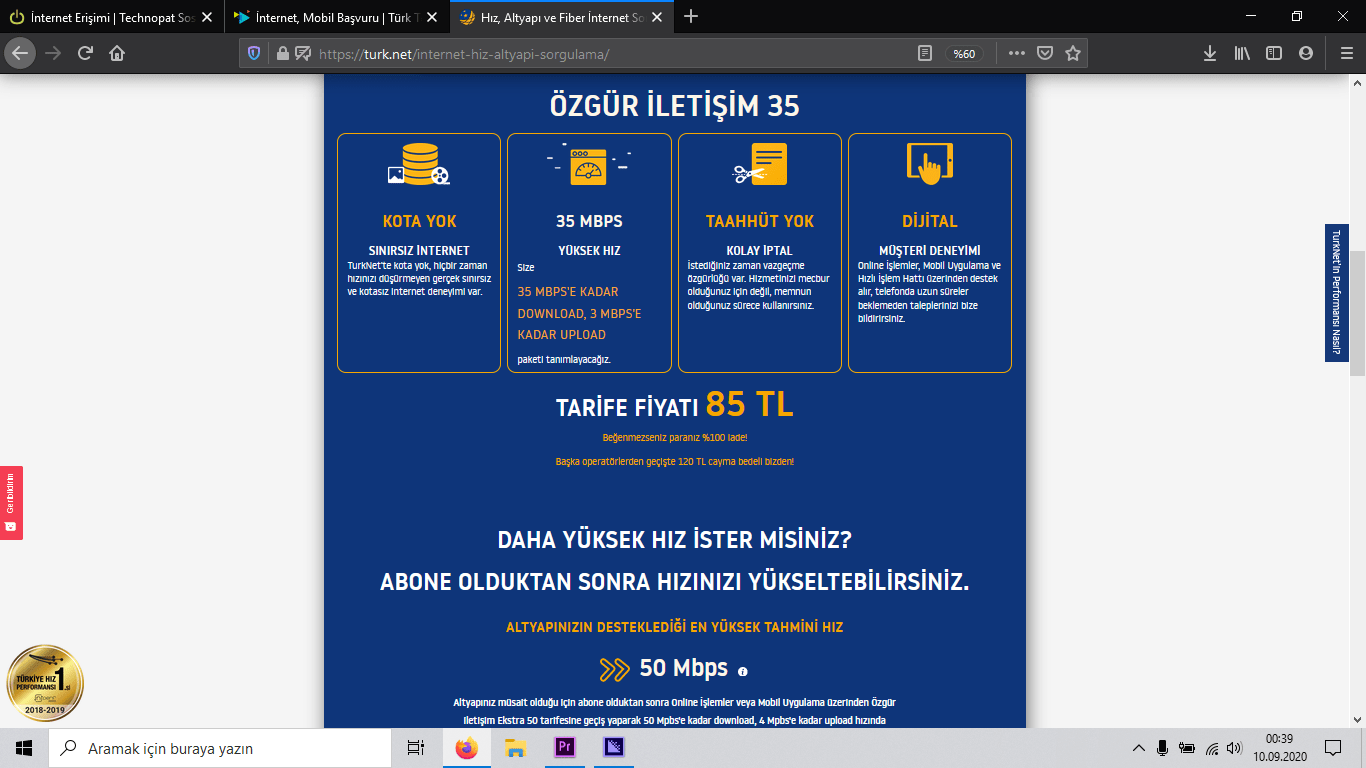Open the volume tray icon
The width and height of the screenshot is (1366, 768).
1235,748
